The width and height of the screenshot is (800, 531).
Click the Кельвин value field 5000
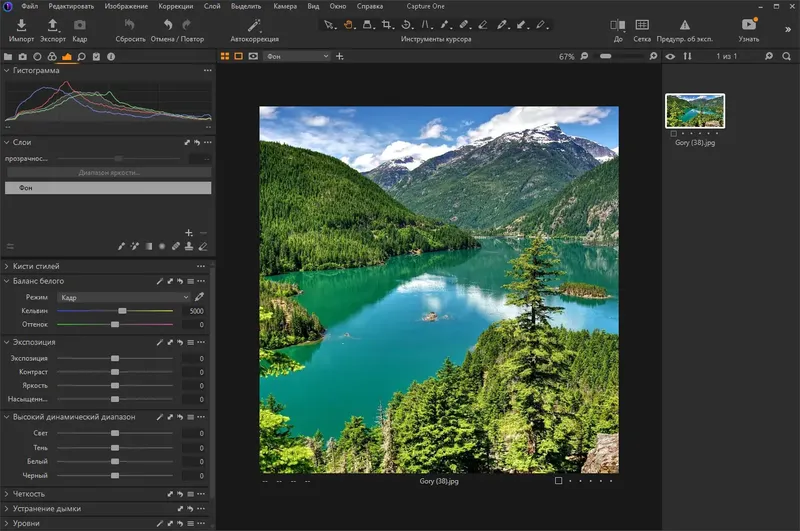193,311
